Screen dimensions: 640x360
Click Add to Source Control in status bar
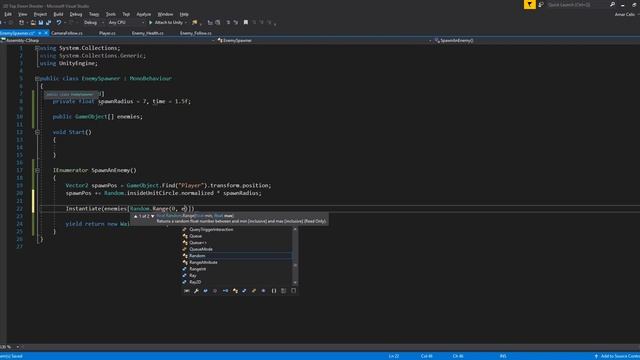(617, 356)
